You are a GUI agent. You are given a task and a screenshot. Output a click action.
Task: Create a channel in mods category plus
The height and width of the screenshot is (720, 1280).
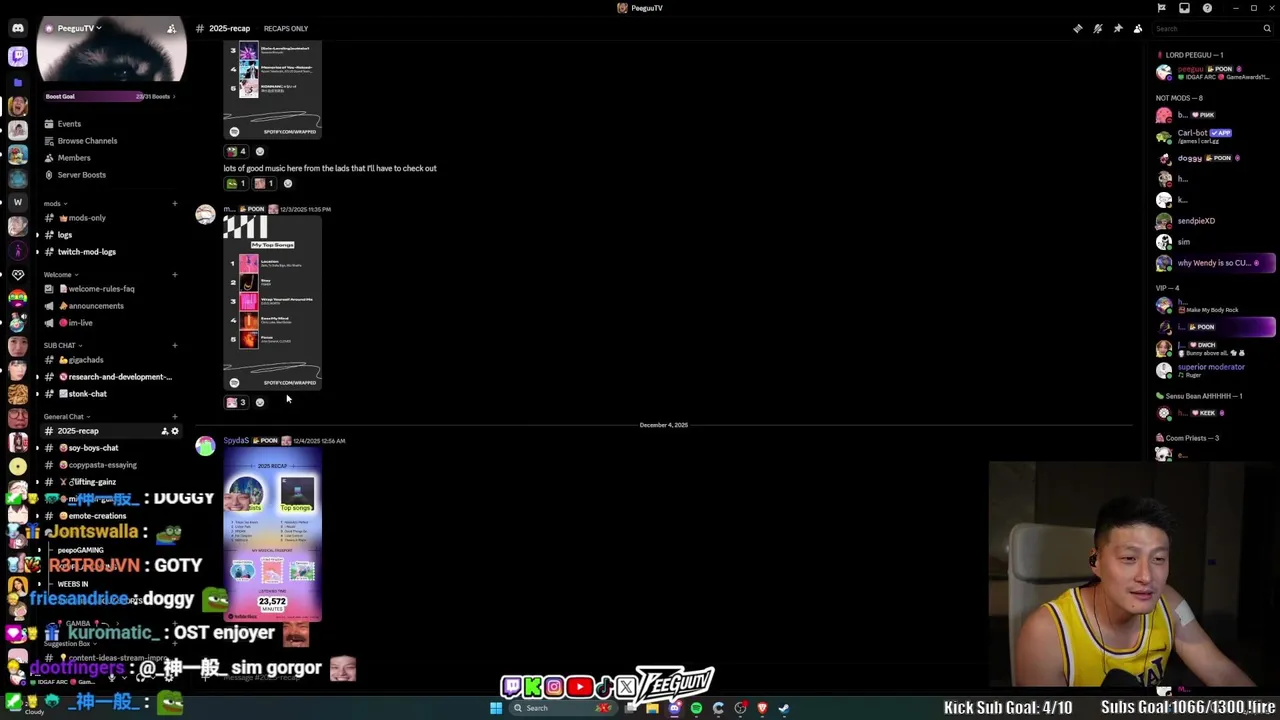pyautogui.click(x=174, y=203)
